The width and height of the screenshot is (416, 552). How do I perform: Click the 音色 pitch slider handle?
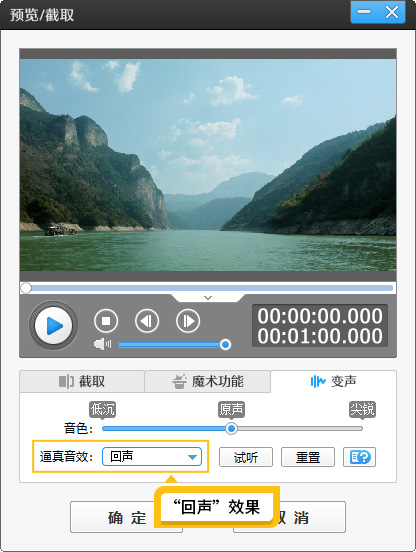(231, 428)
